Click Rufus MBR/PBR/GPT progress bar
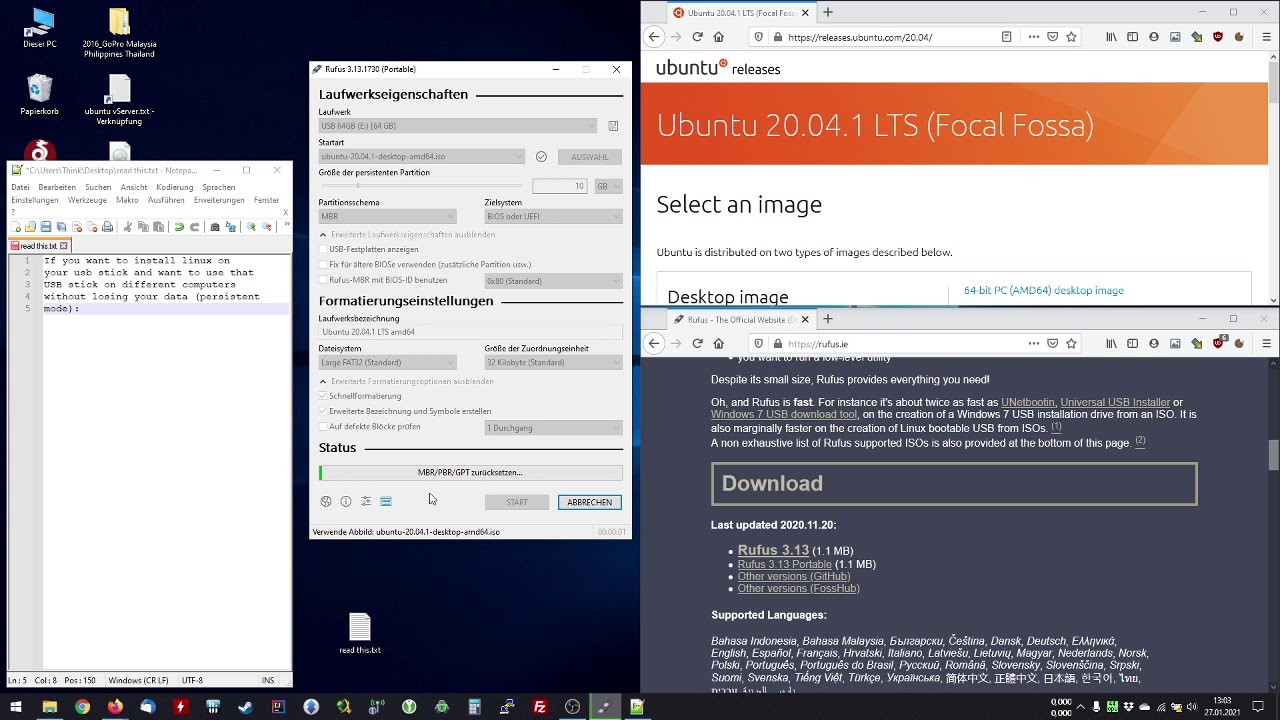1280x720 pixels. 471,472
